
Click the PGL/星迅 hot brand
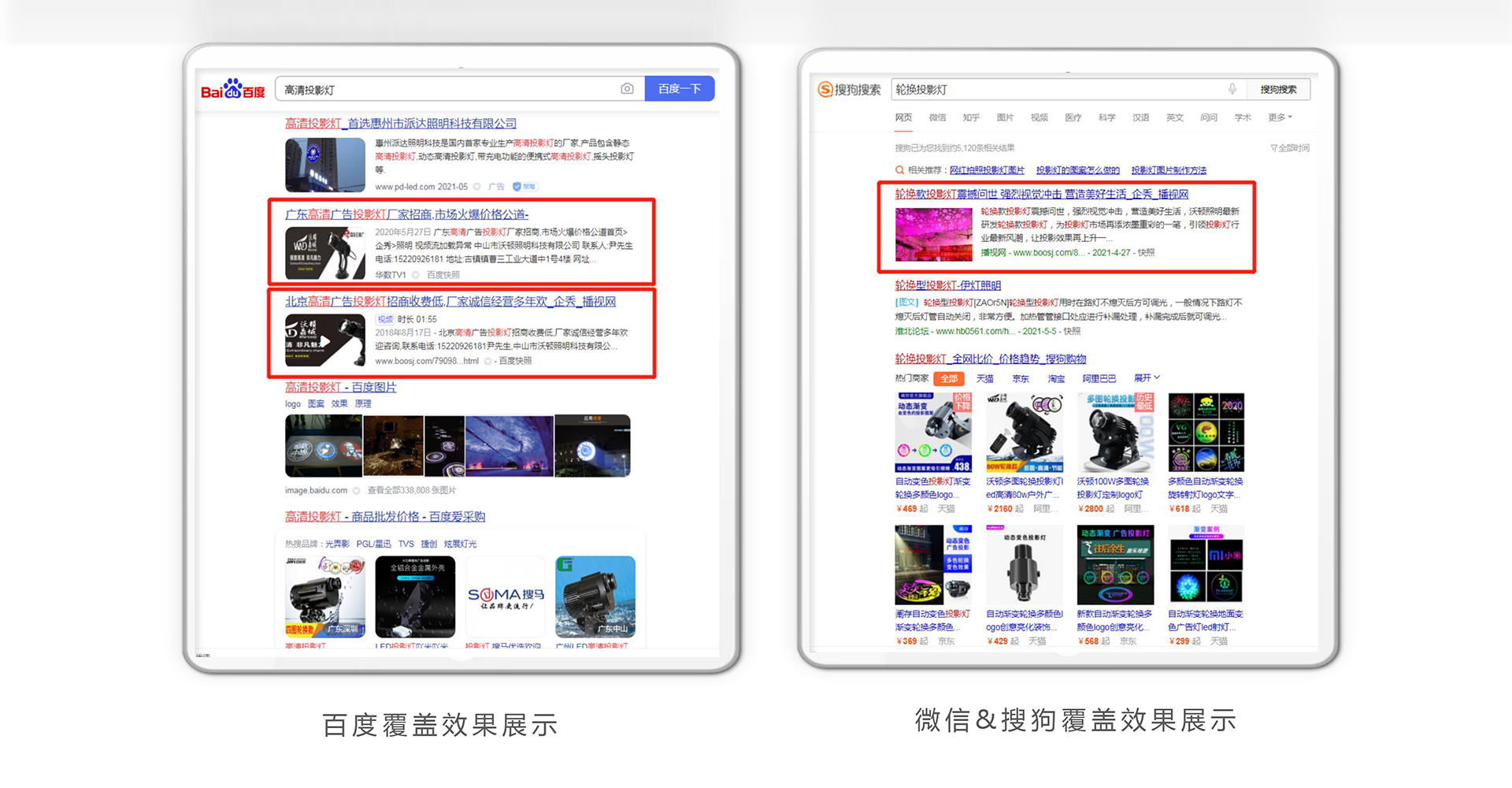coord(373,545)
